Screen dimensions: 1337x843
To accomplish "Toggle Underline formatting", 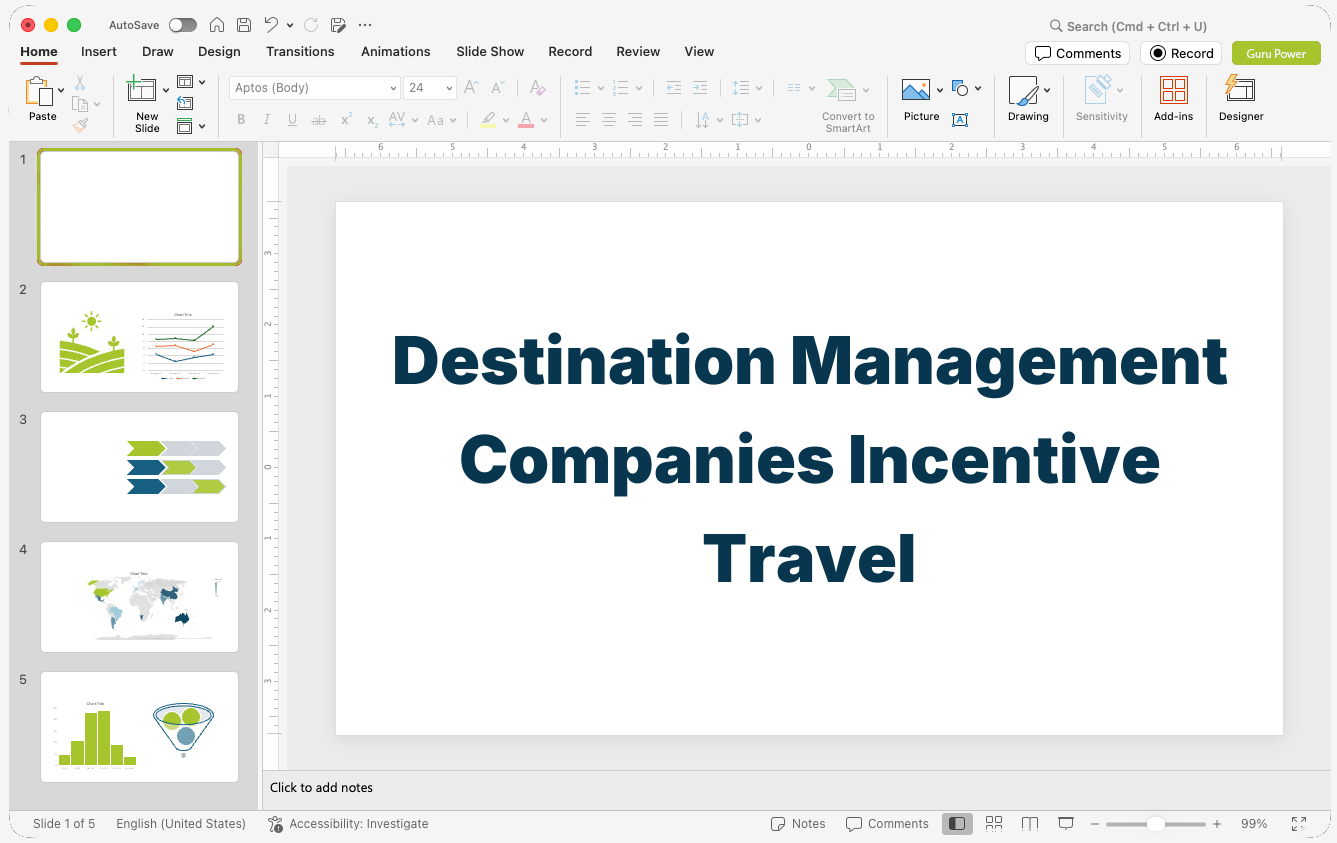I will coord(292,120).
